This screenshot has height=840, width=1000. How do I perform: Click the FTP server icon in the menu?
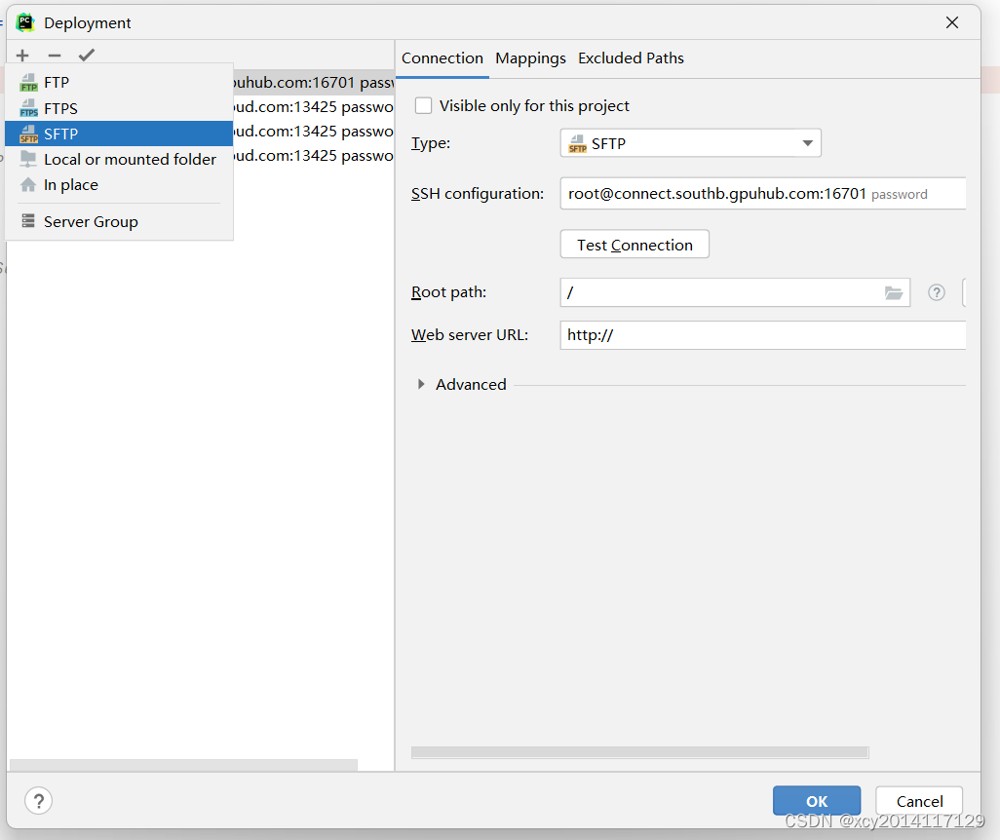tap(29, 83)
